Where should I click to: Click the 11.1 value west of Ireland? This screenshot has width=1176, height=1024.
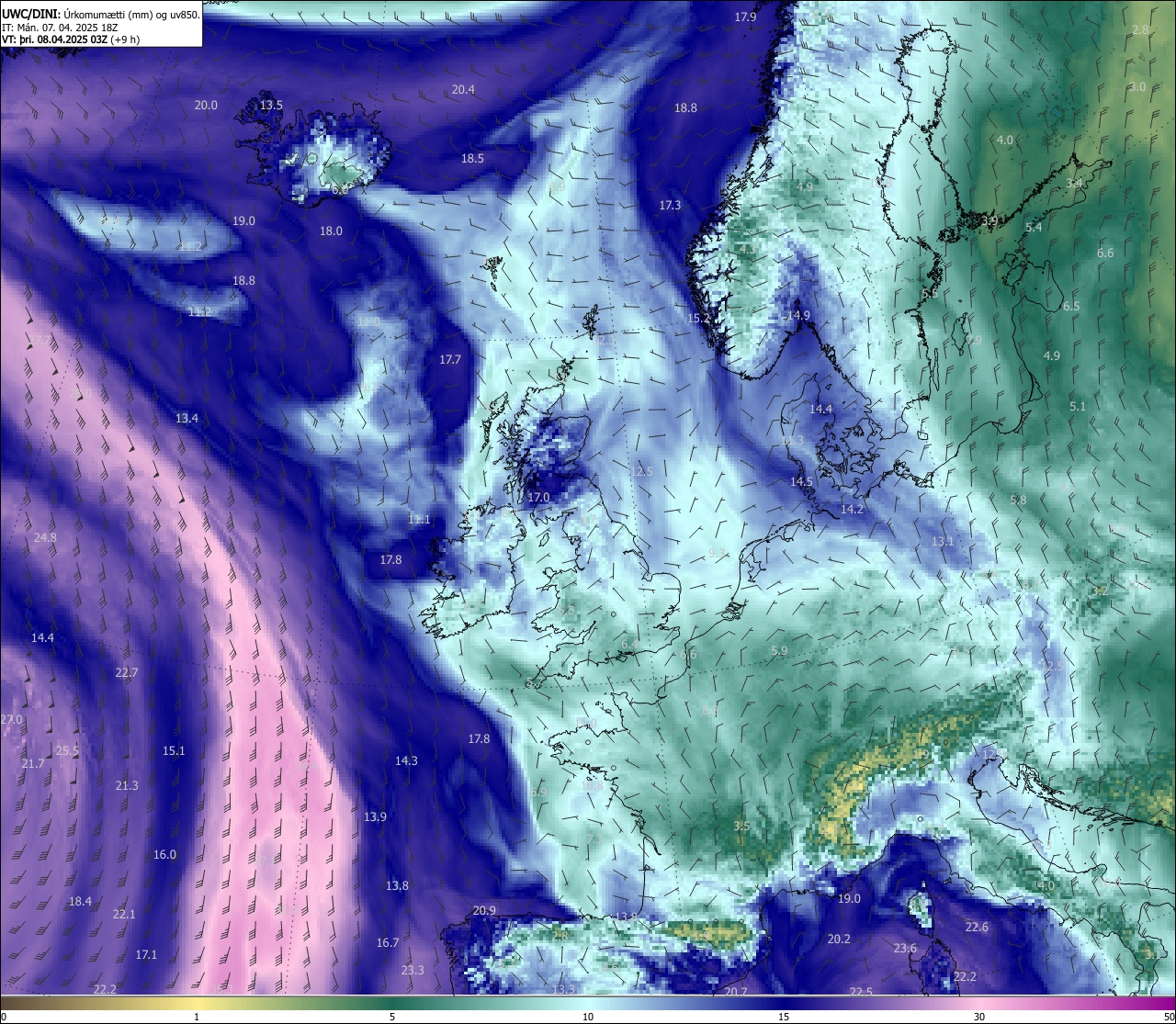tap(419, 520)
